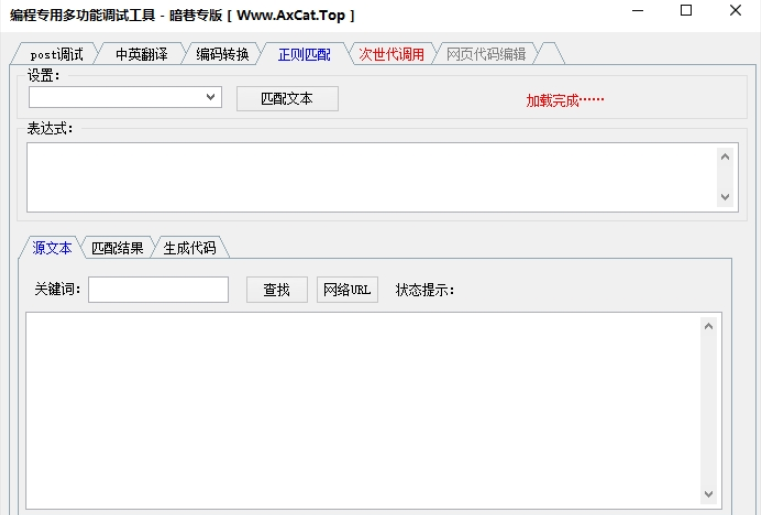Click the 正则匹配 tab
The image size is (761, 515).
point(304,54)
